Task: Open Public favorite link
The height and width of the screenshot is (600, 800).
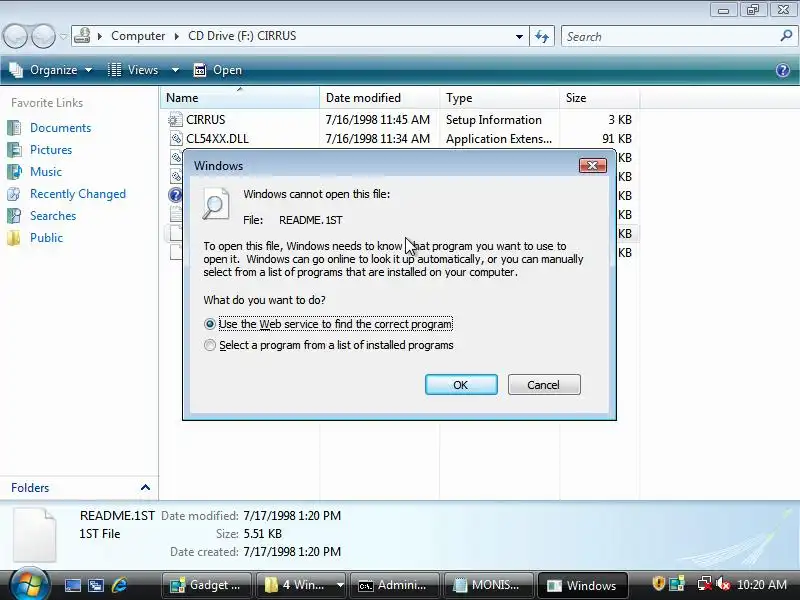Action: point(46,238)
